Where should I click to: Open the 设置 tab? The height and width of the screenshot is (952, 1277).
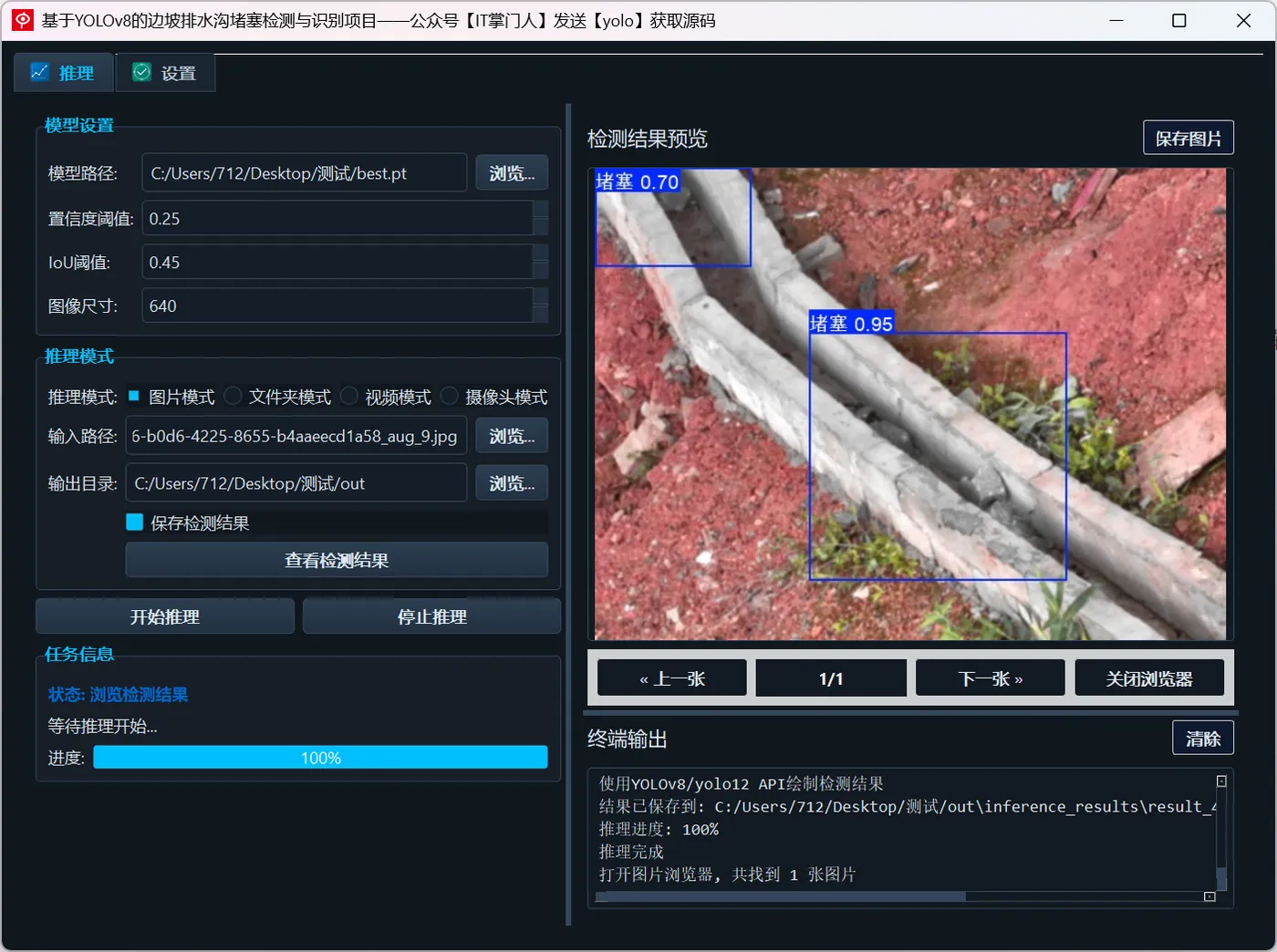165,73
